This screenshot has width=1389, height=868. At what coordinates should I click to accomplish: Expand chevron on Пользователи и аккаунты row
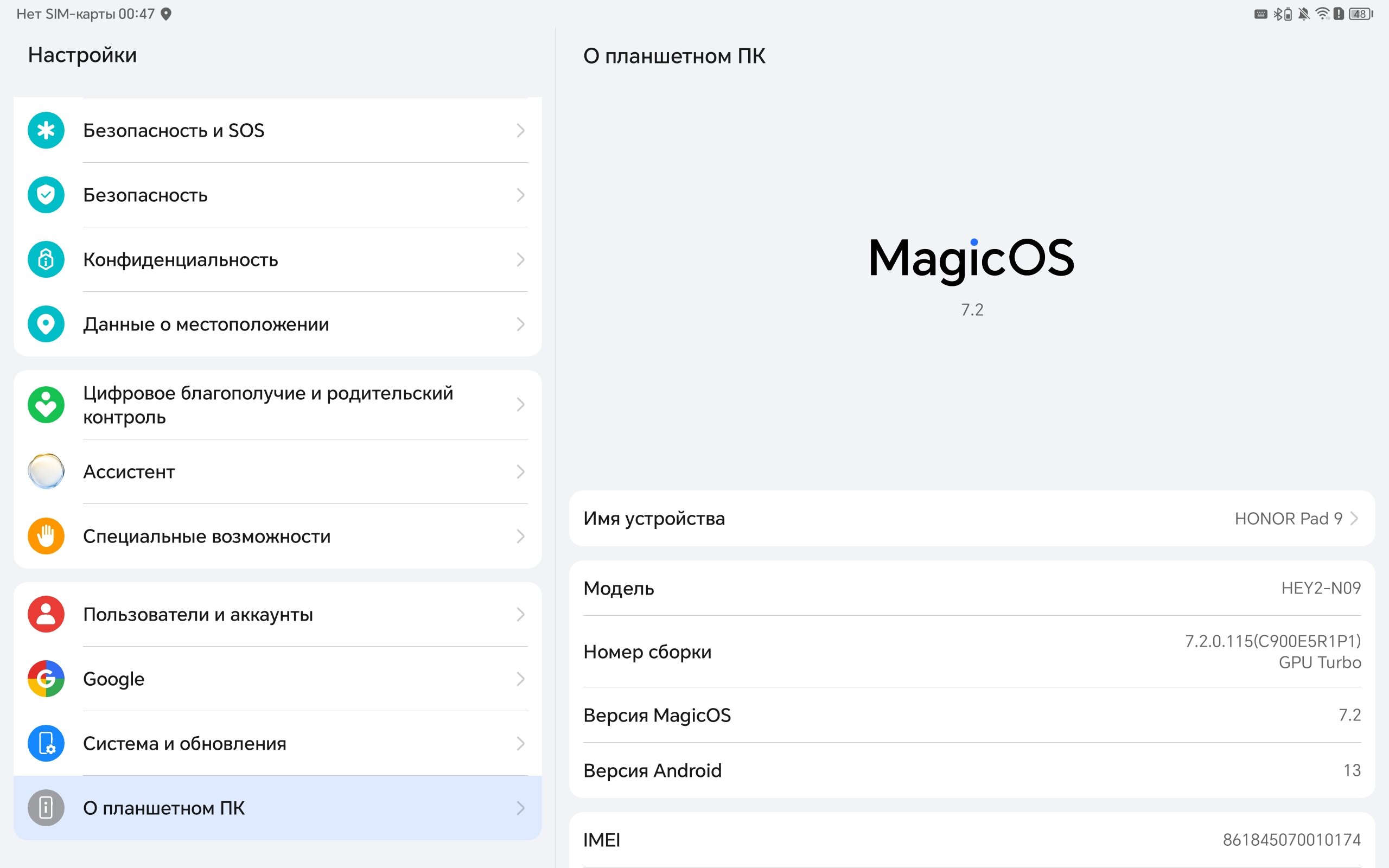(x=520, y=614)
